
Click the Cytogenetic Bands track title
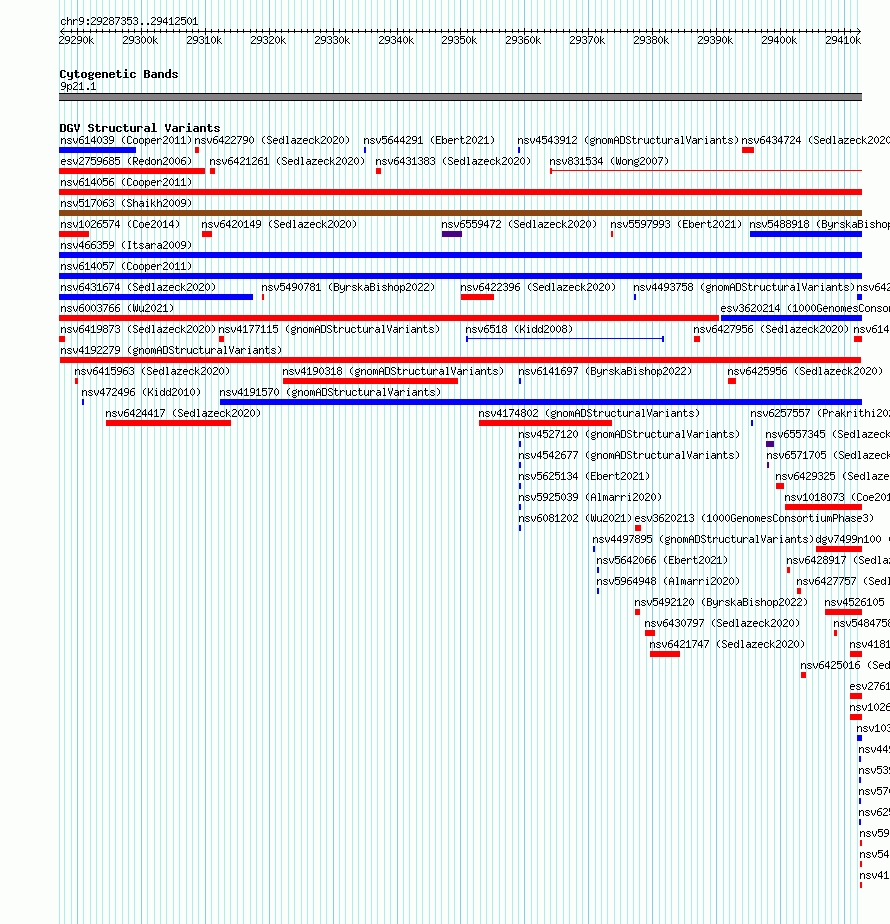click(119, 74)
